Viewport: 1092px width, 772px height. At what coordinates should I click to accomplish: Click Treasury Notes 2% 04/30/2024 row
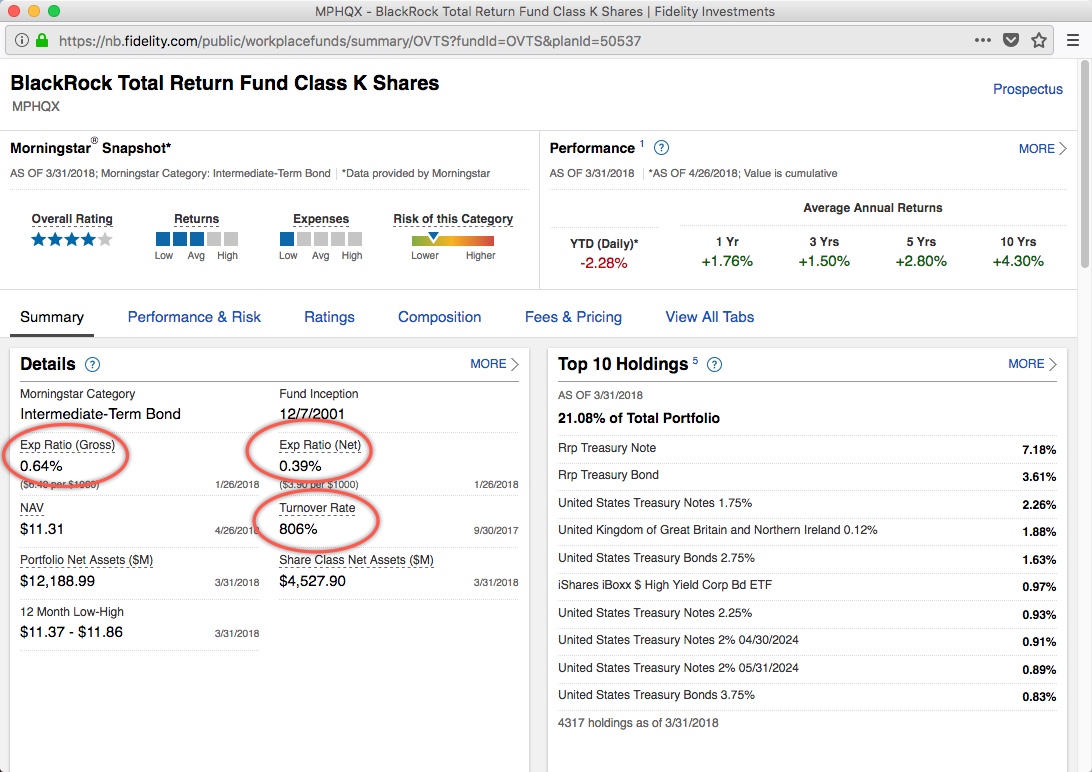(x=806, y=641)
